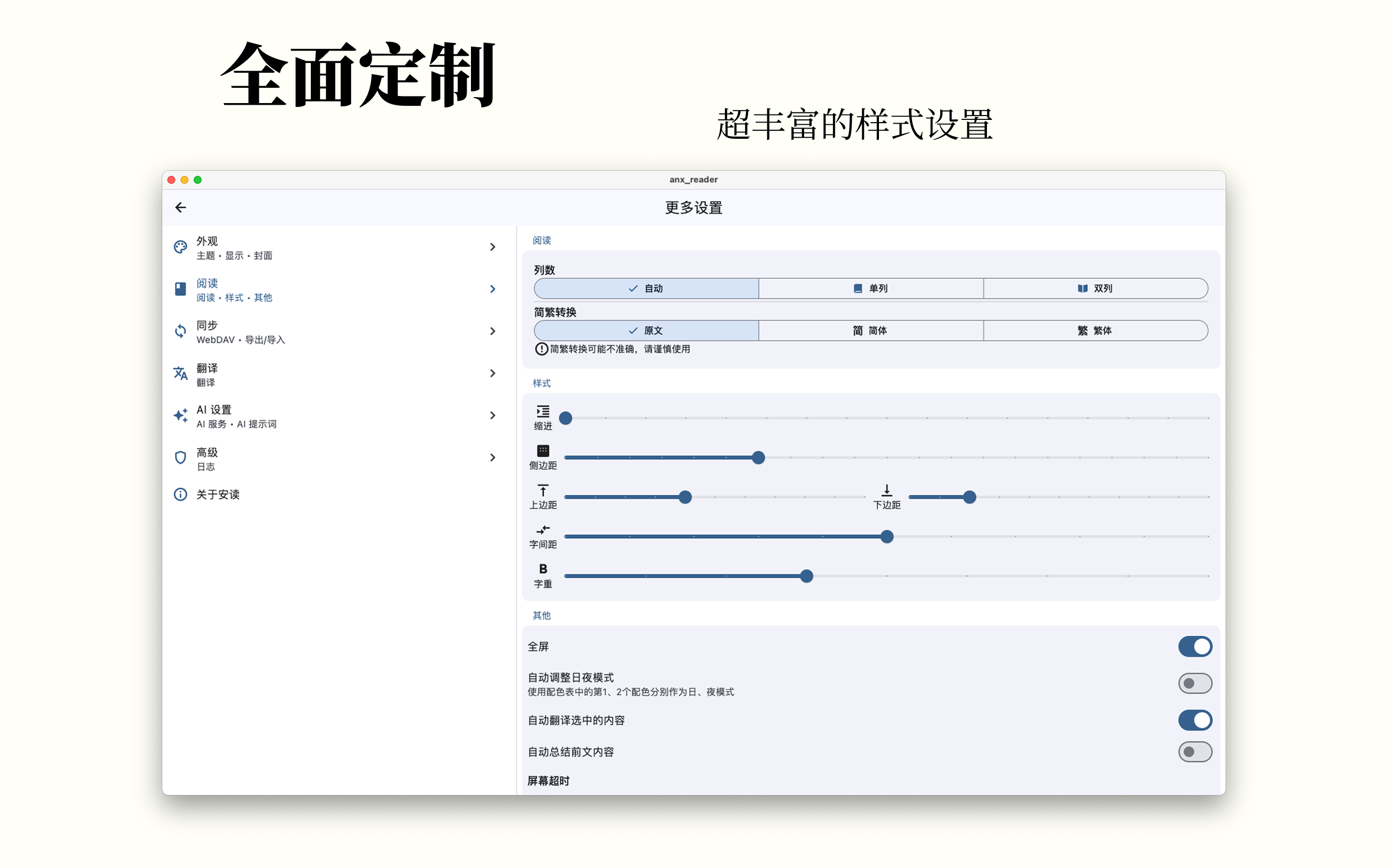Open the AI 设置 chevron
Image resolution: width=1389 pixels, height=868 pixels.
493,415
